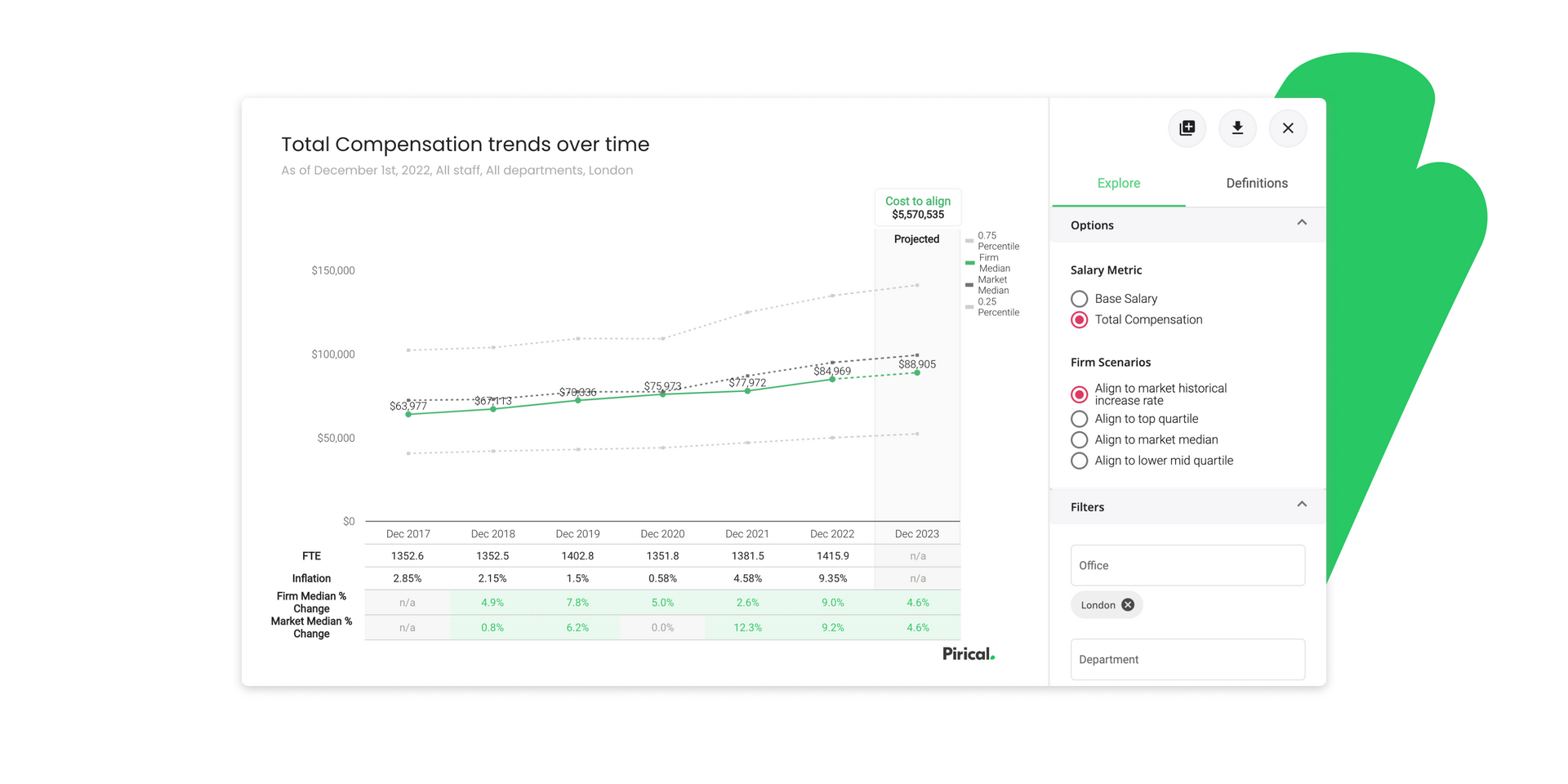The height and width of the screenshot is (784, 1568).
Task: Open the Definitions tab
Action: [1256, 183]
